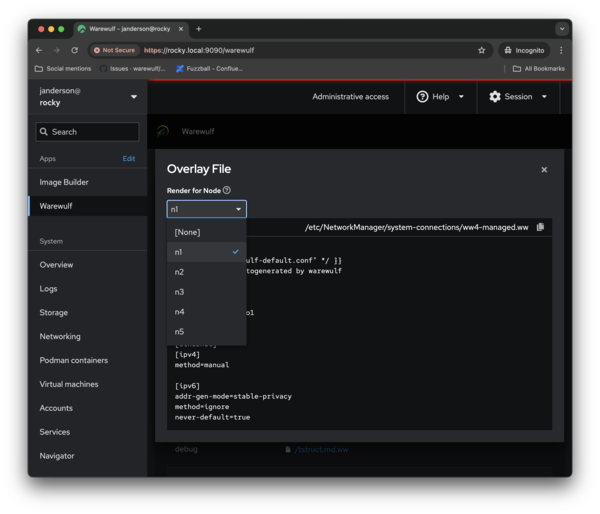Image resolution: width=600 pixels, height=514 pixels.
Task: Open the tab search chevron
Action: click(x=562, y=29)
